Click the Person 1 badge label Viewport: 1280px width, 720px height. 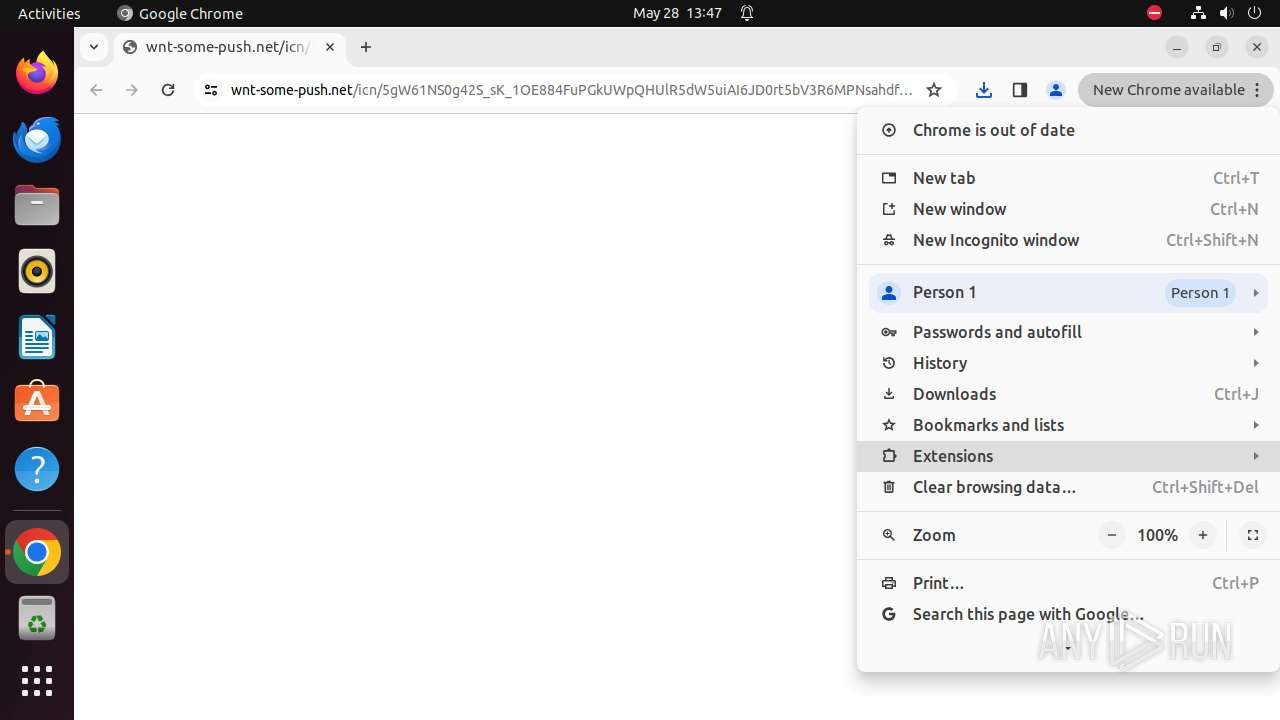pyautogui.click(x=1200, y=293)
